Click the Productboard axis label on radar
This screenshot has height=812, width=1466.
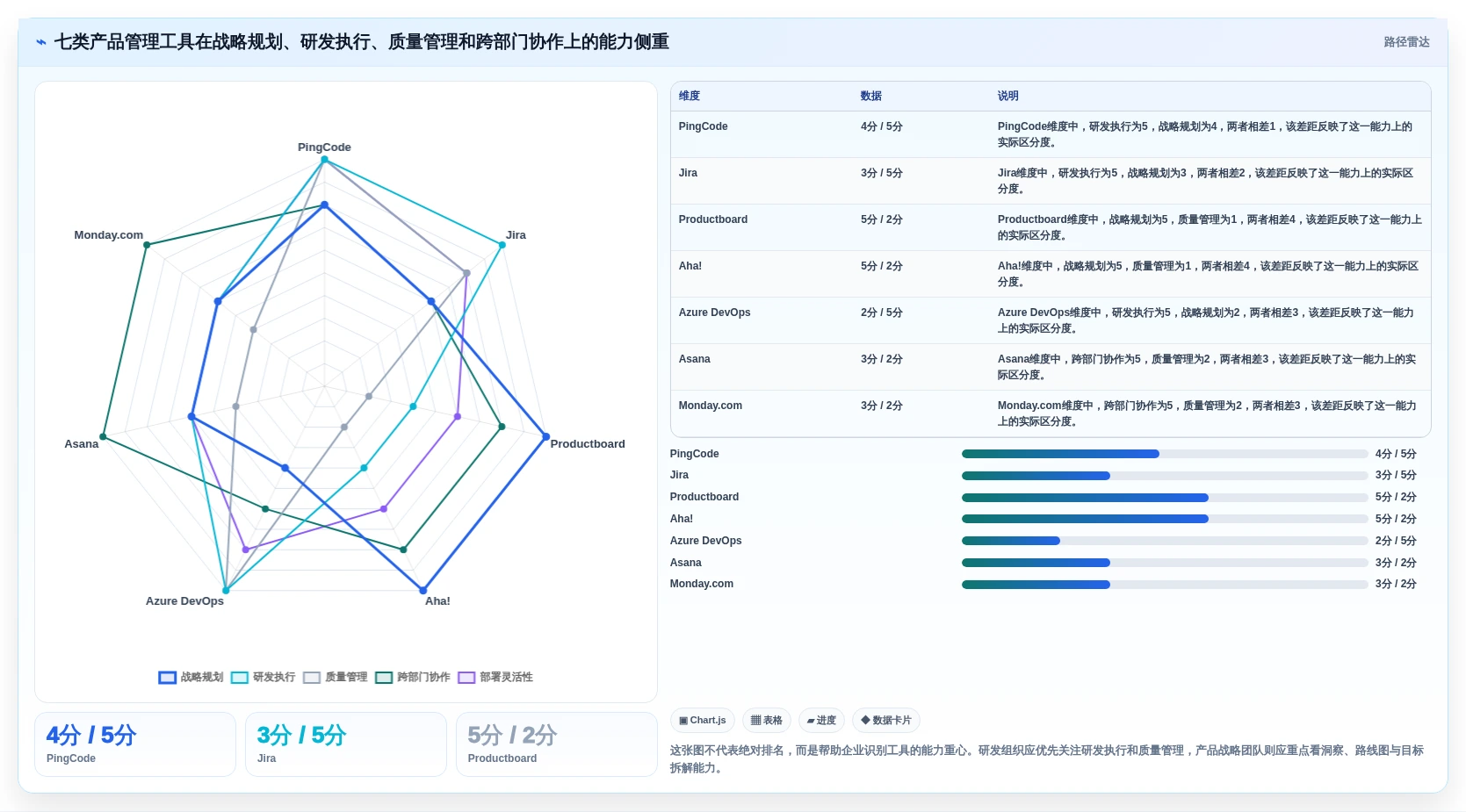(588, 444)
